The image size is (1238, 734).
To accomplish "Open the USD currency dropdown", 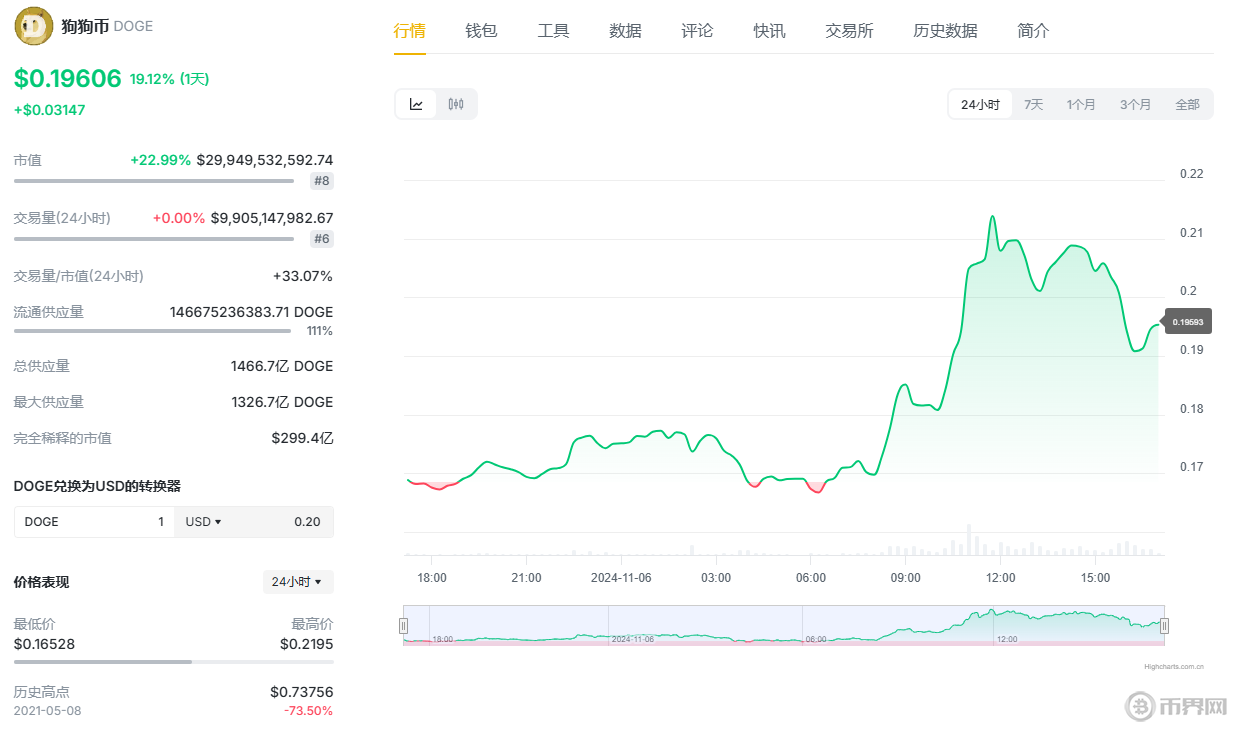I will pyautogui.click(x=203, y=522).
